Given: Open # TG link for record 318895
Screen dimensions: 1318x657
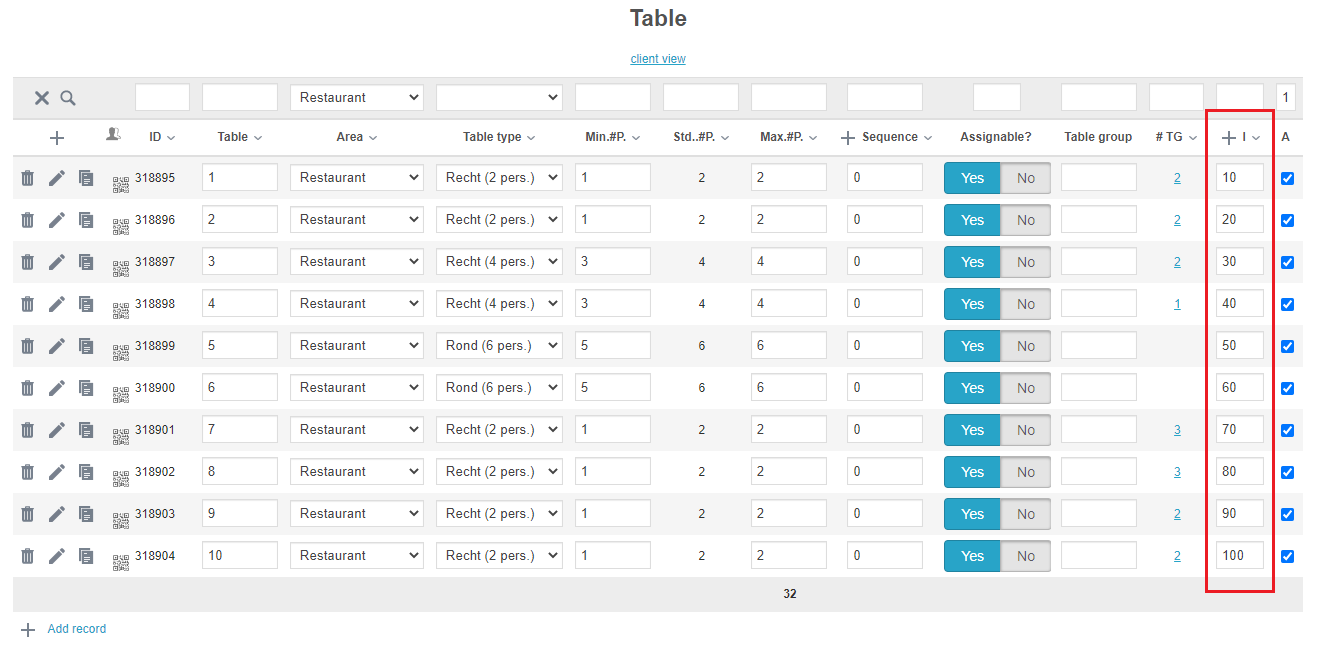Looking at the screenshot, I should 1177,178.
